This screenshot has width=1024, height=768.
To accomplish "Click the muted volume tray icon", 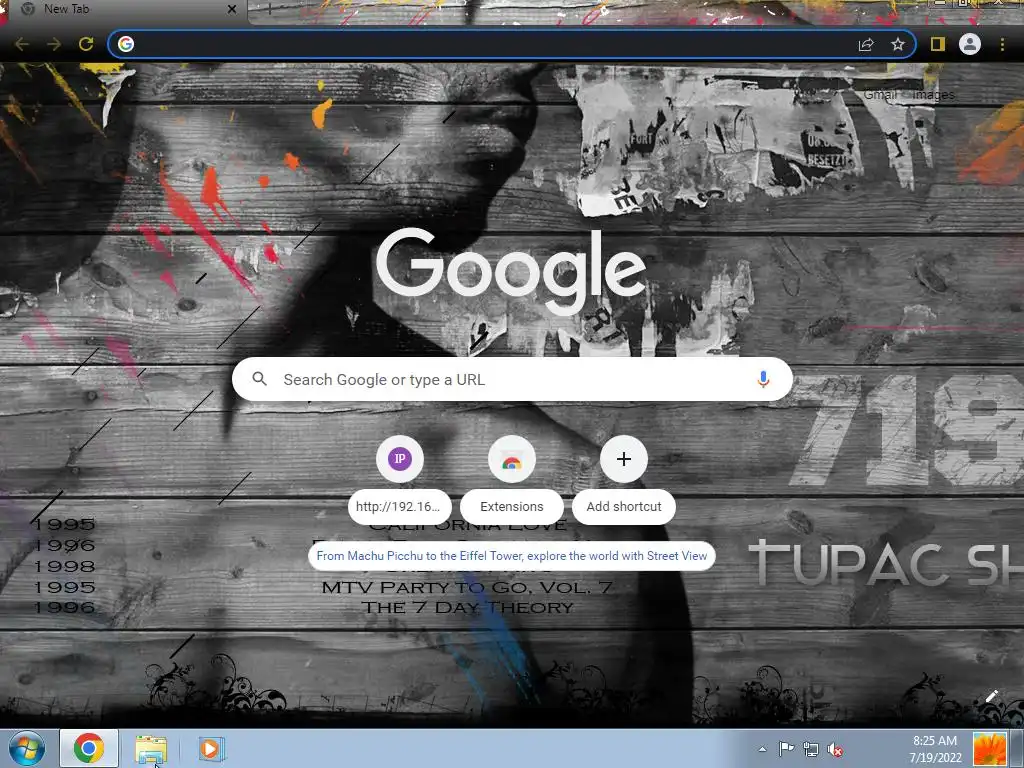I will coord(835,749).
